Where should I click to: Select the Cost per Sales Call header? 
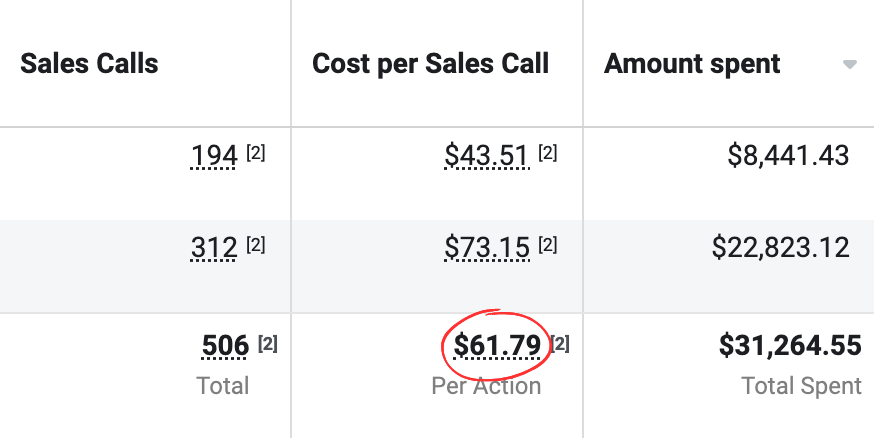(x=431, y=64)
